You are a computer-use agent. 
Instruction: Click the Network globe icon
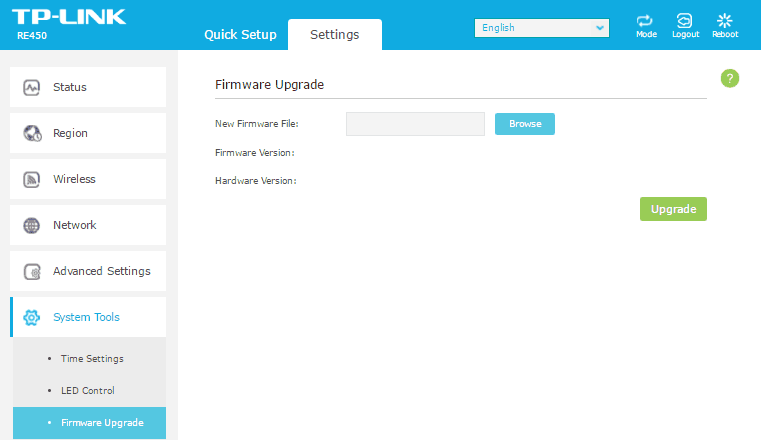coord(32,225)
